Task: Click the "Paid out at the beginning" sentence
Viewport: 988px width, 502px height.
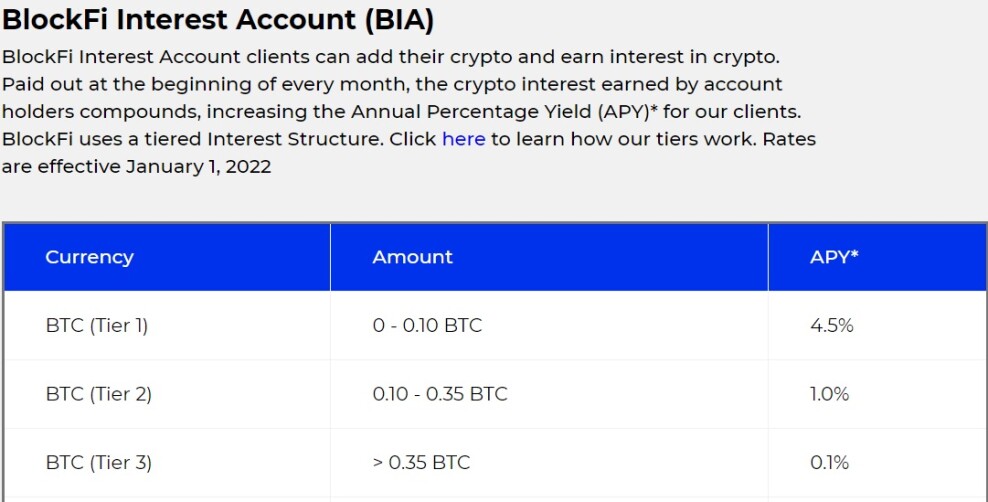Action: pos(401,98)
